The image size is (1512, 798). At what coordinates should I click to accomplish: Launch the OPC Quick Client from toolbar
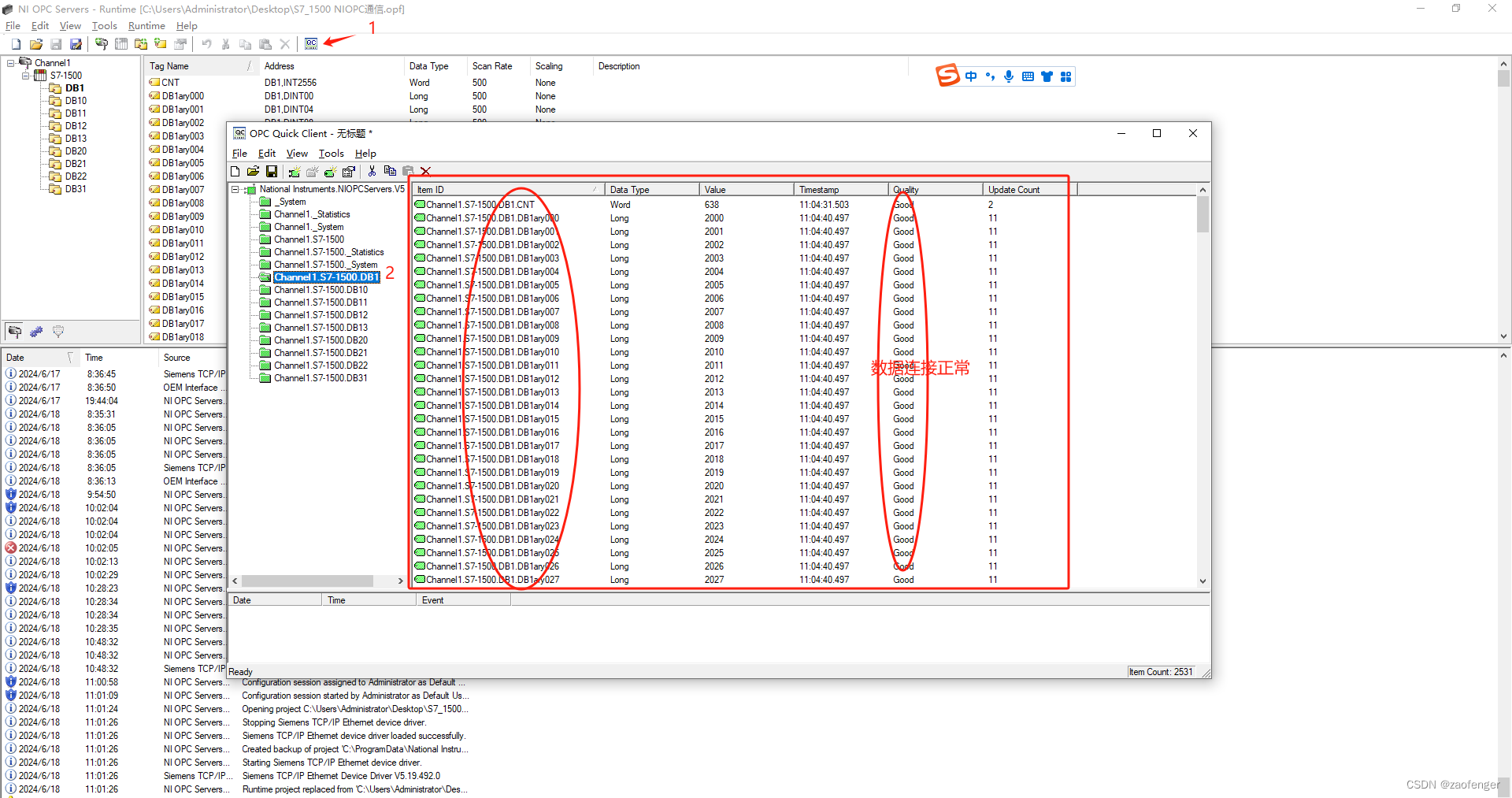click(x=312, y=44)
